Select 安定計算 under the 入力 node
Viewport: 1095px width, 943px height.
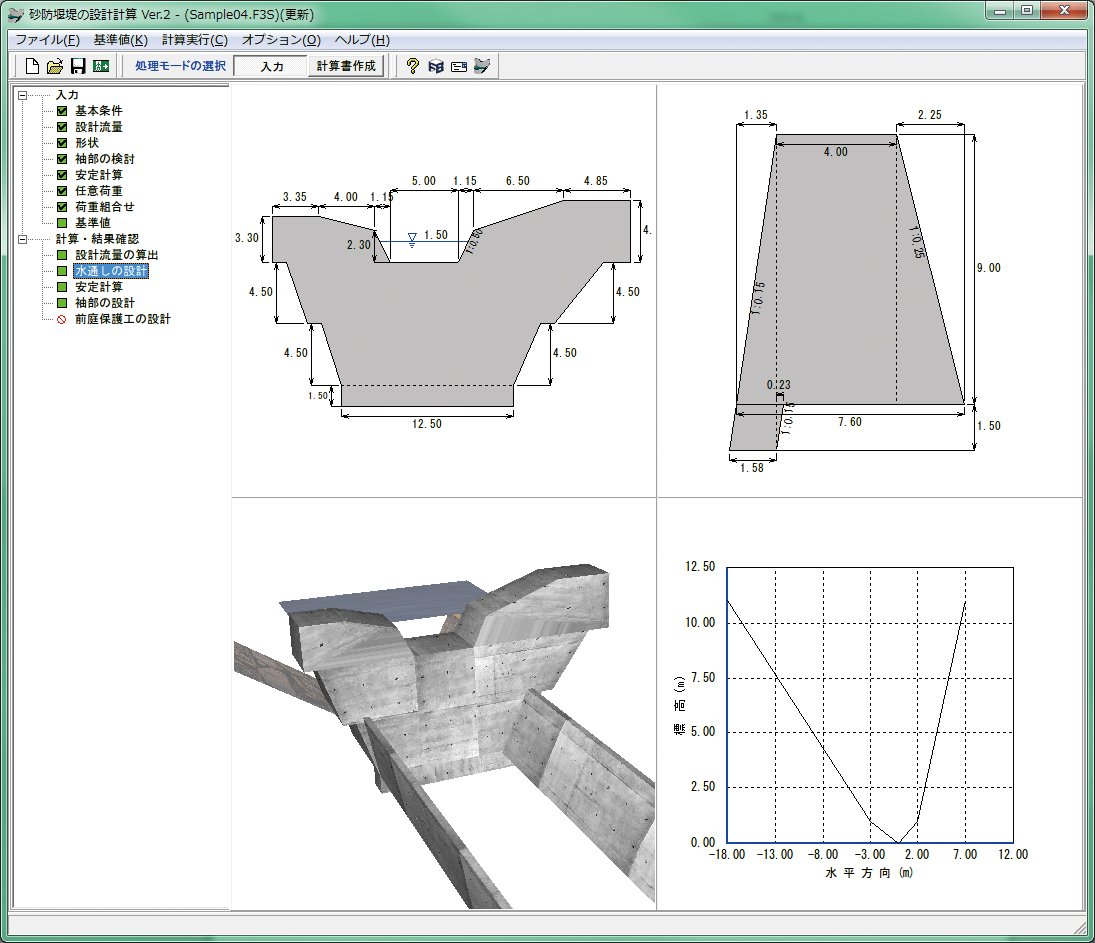pos(99,175)
